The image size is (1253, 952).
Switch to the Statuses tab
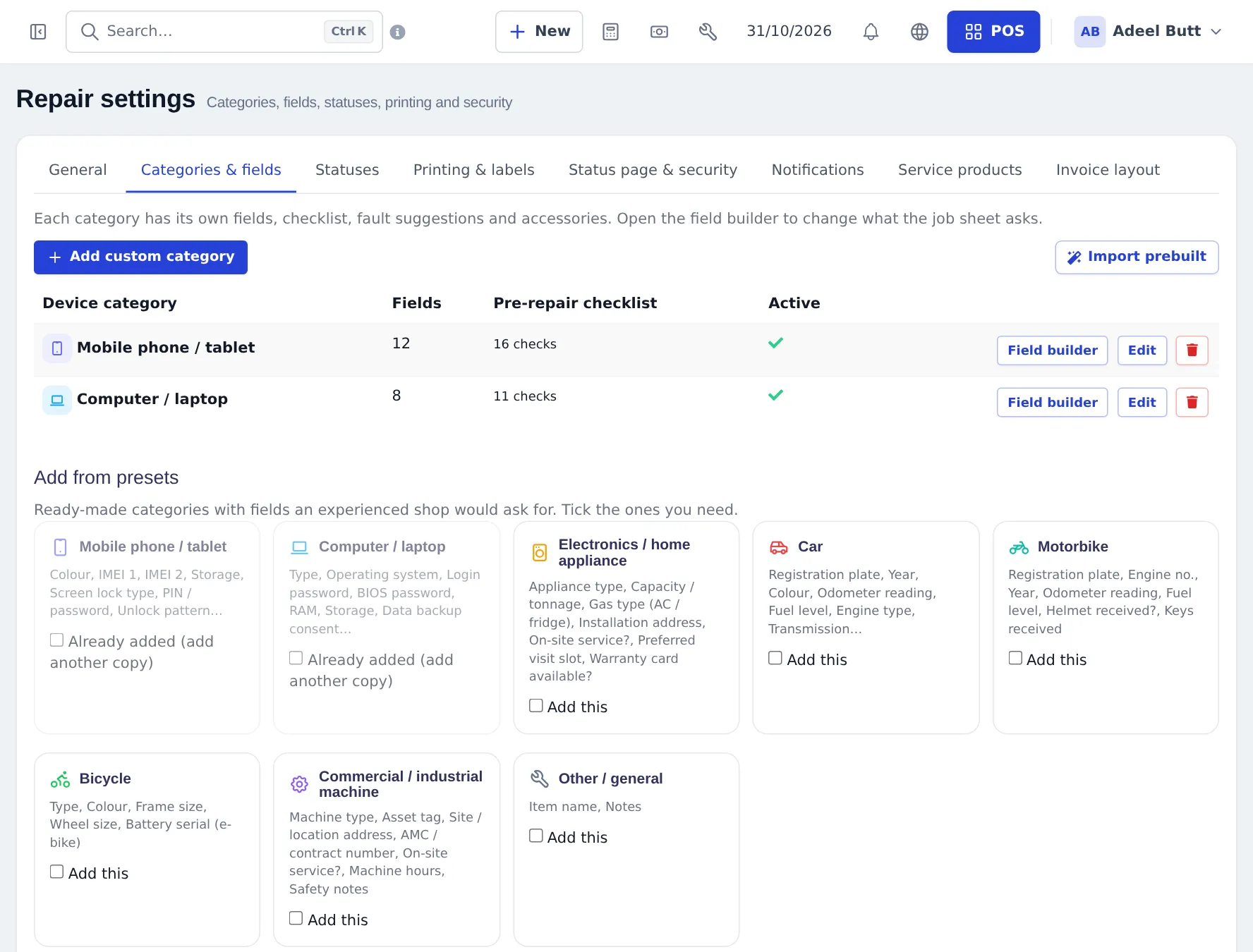tap(347, 170)
